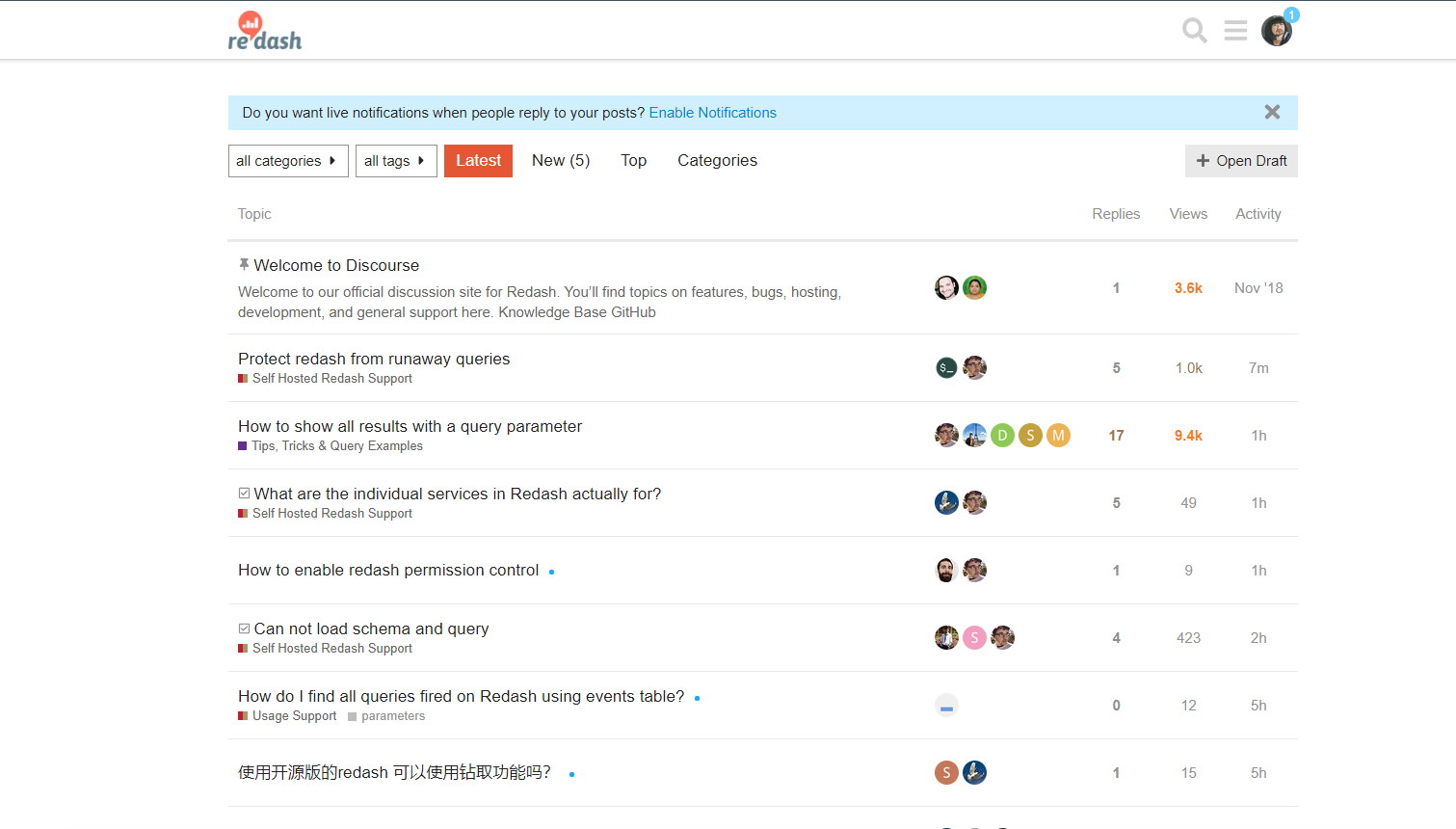This screenshot has width=1456, height=829.
Task: Open Protect redash from runaway queries topic
Action: coord(374,359)
